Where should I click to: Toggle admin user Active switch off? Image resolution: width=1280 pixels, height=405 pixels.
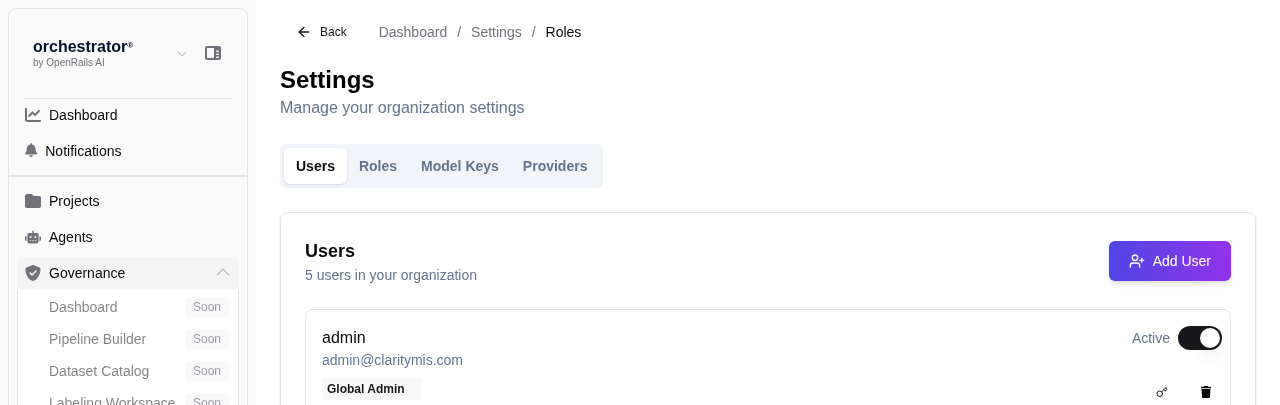[x=1199, y=338]
